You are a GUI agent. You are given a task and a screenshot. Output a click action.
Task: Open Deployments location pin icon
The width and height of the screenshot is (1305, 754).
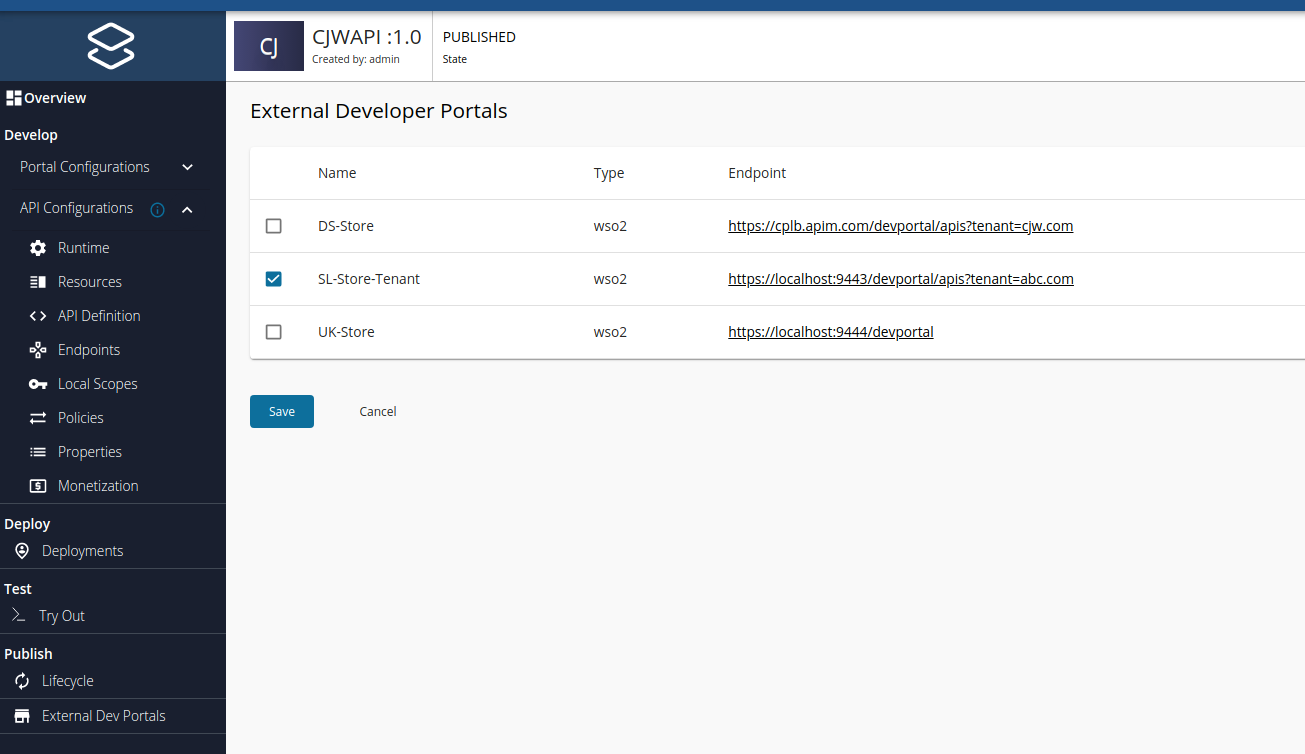tap(22, 550)
